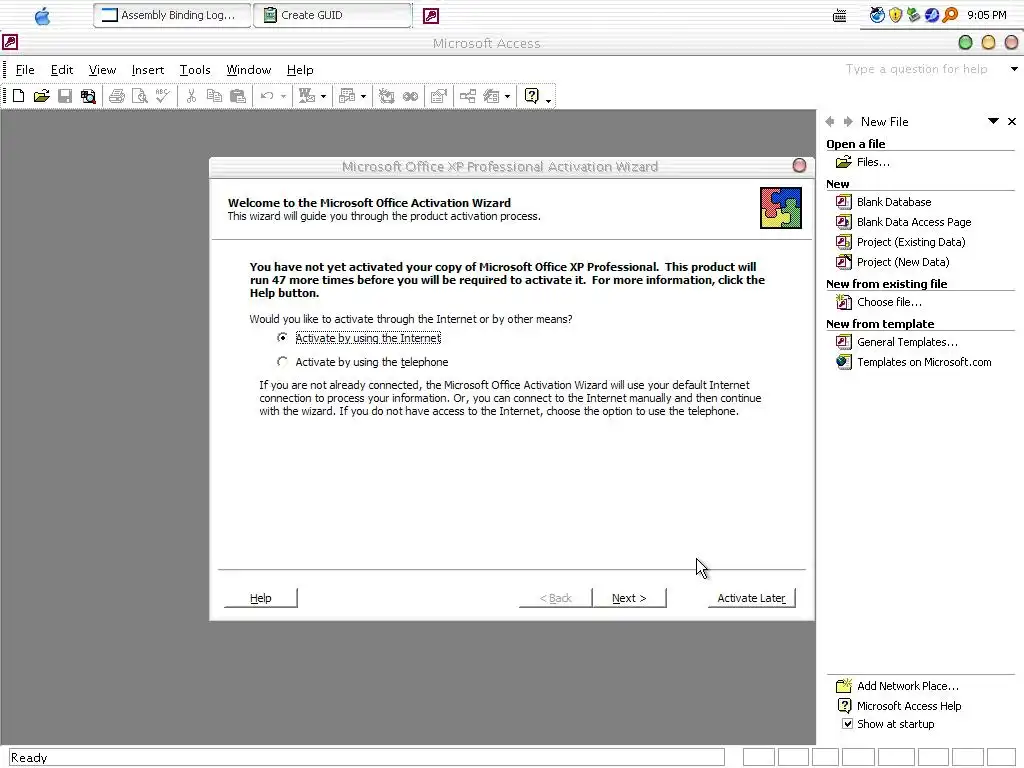Click the keyboard icon in the system tray
The width and height of the screenshot is (1024, 768).
pyautogui.click(x=840, y=16)
